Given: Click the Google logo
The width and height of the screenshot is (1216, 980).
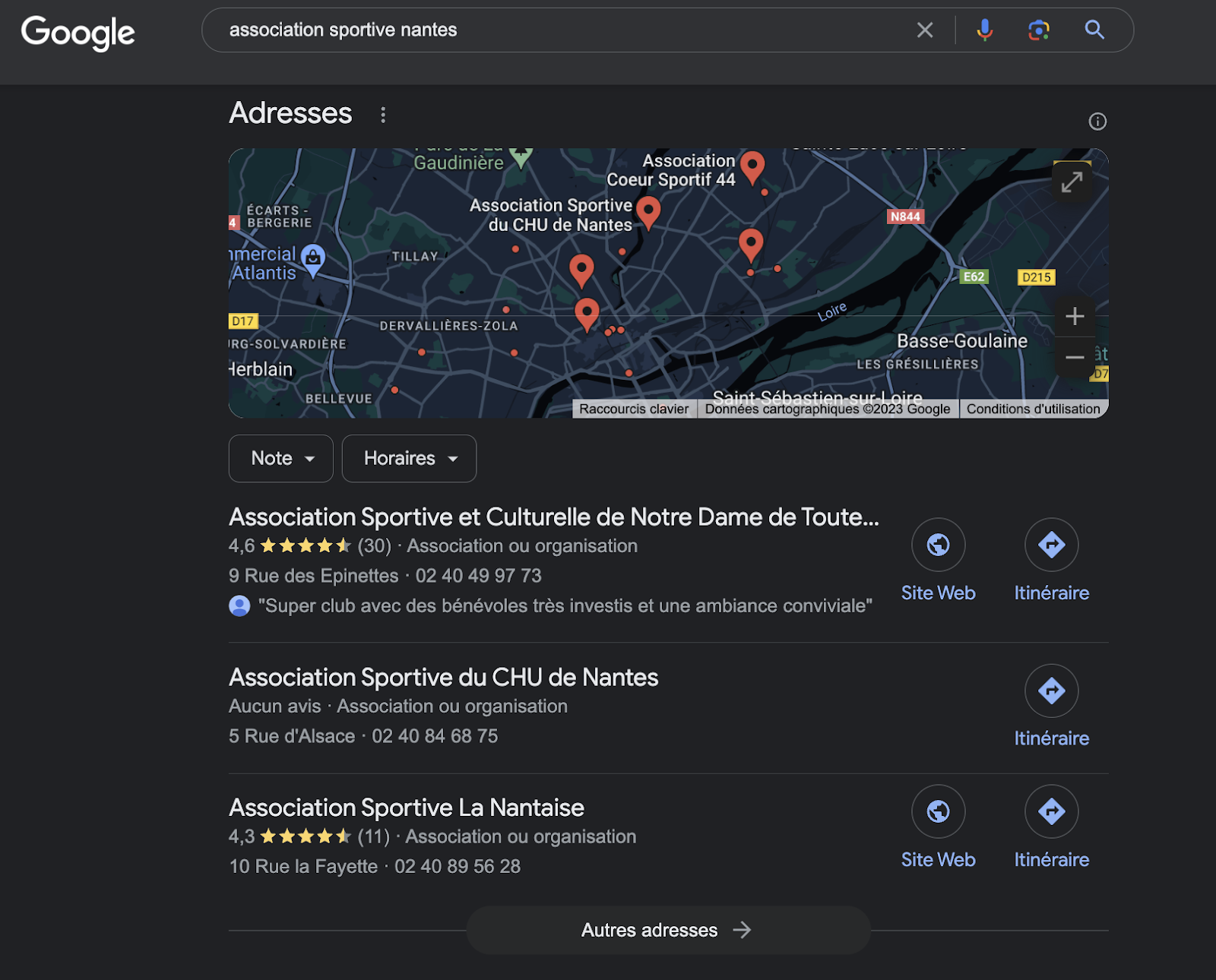Looking at the screenshot, I should (x=78, y=33).
